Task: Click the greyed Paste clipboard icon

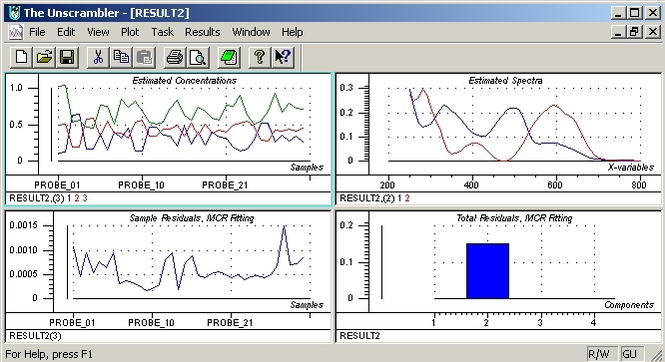Action: pyautogui.click(x=144, y=57)
